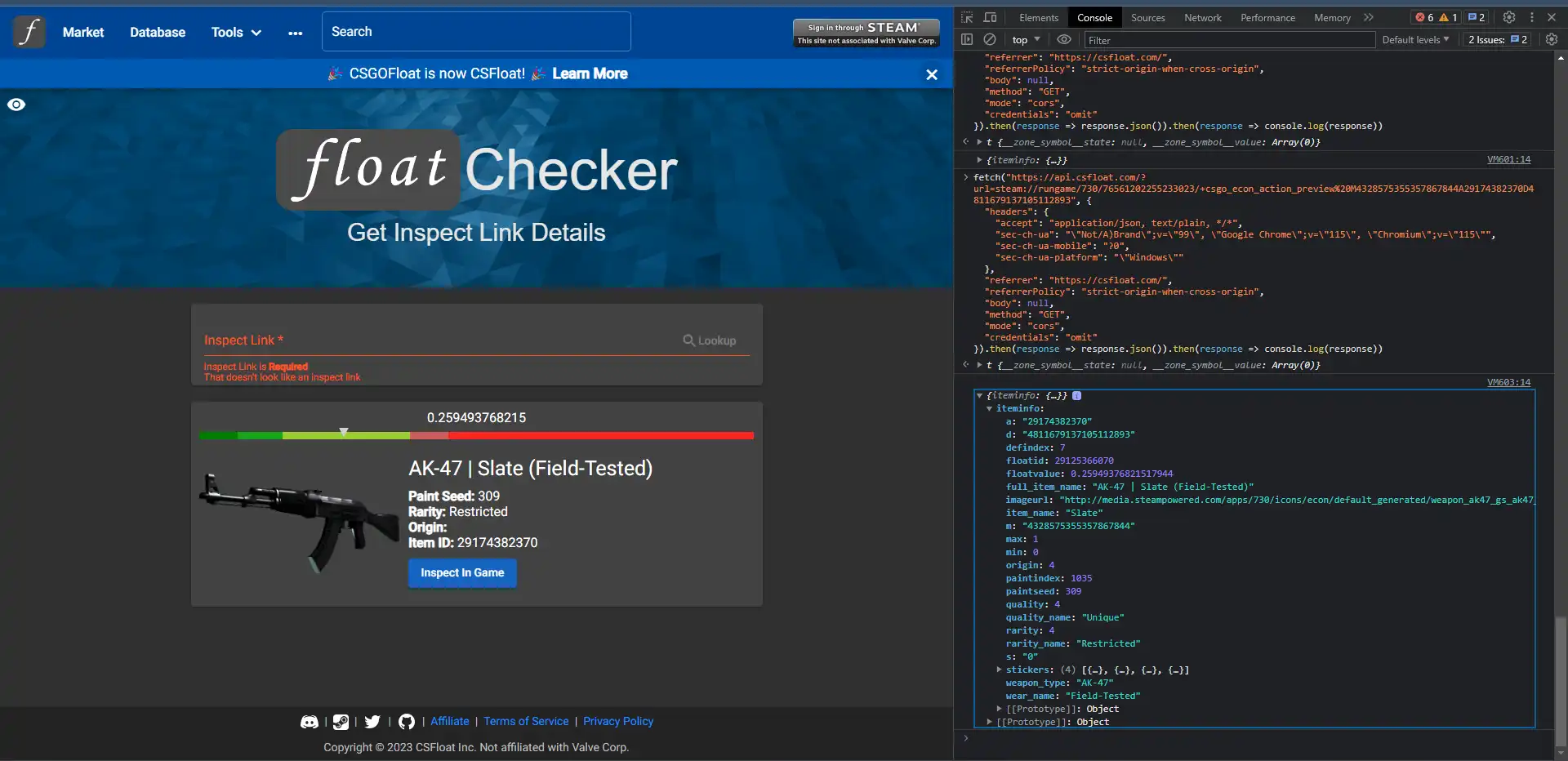Click the 2 Issues button
Screen dimensions: 1568x761
pyautogui.click(x=1497, y=39)
